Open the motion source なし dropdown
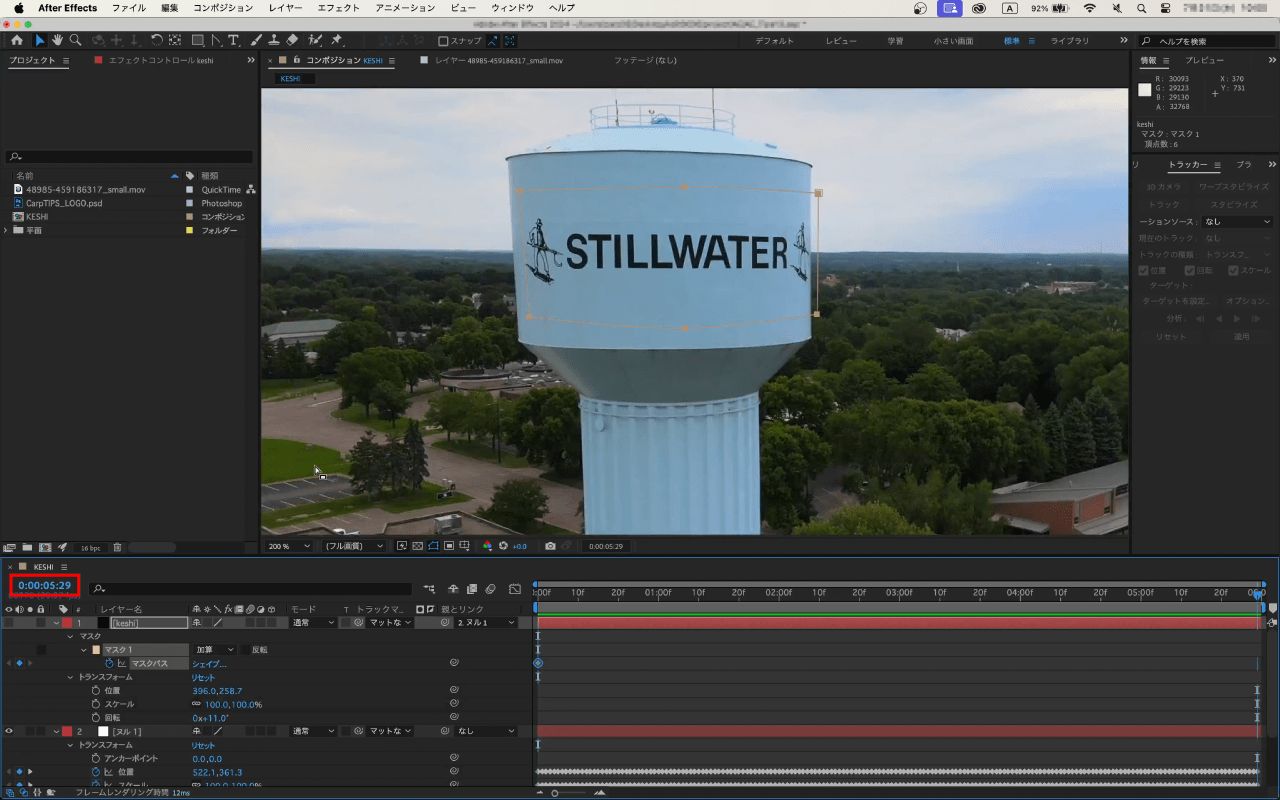The image size is (1280, 800). click(1238, 222)
